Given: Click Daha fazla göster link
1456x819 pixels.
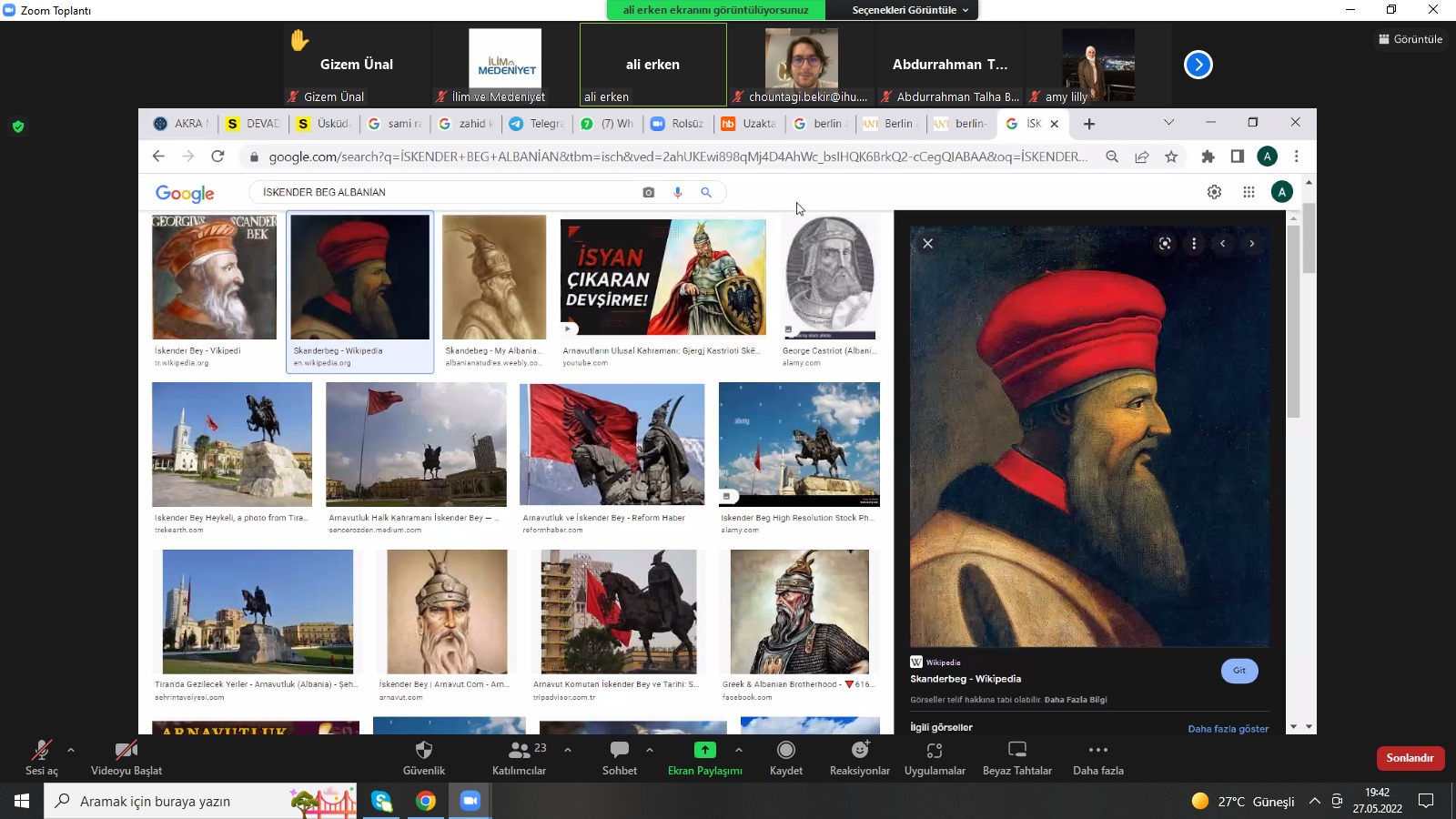Looking at the screenshot, I should tap(1228, 728).
